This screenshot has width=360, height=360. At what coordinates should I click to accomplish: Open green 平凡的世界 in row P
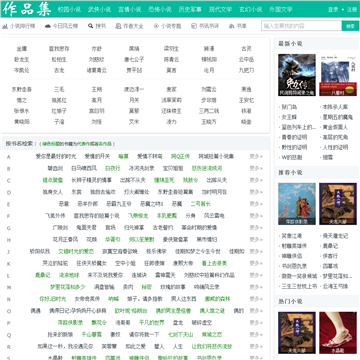coord(152,323)
